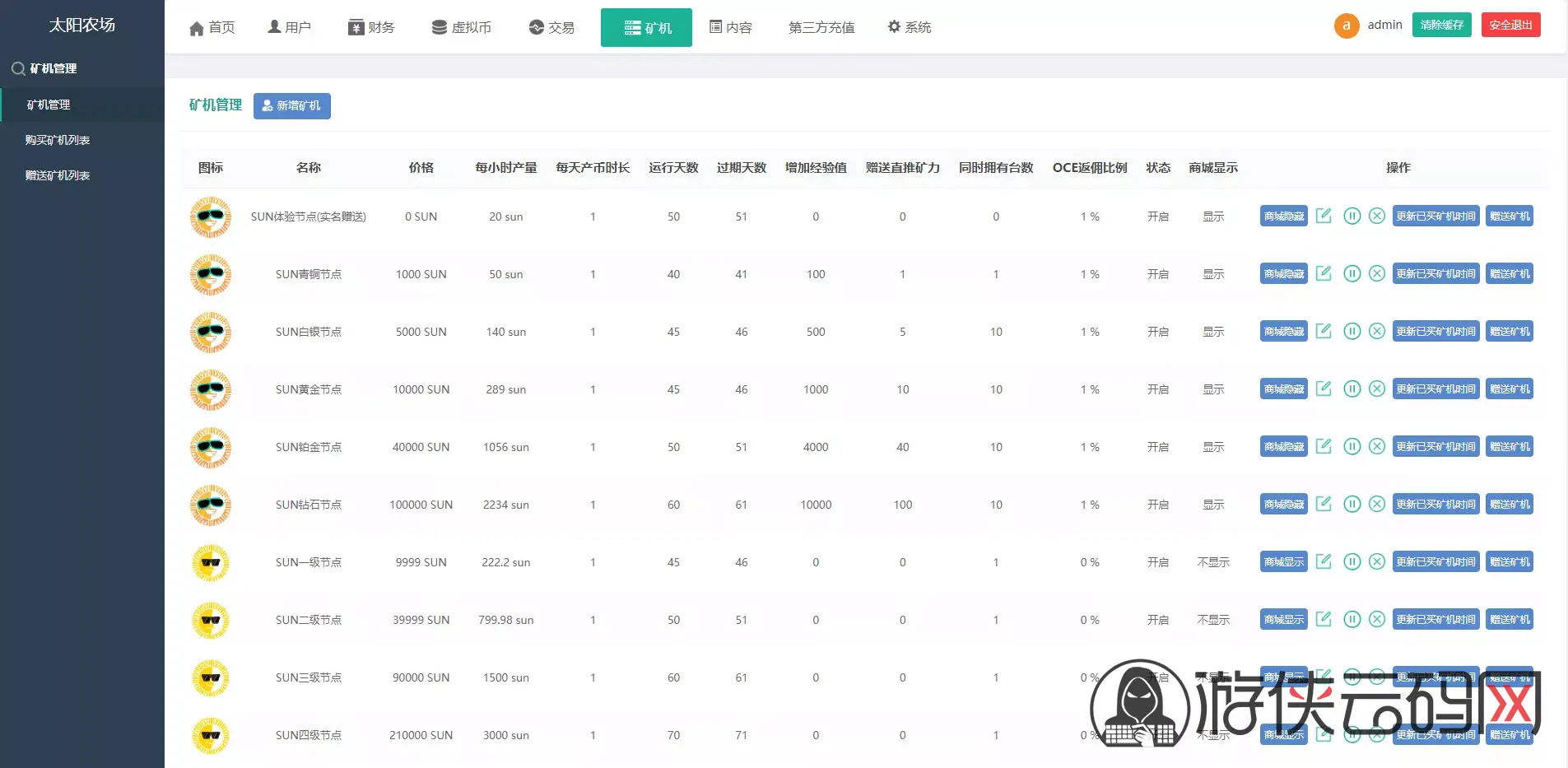Open the 系统 system tab
Image resolution: width=1568 pixels, height=768 pixels.
(x=910, y=28)
